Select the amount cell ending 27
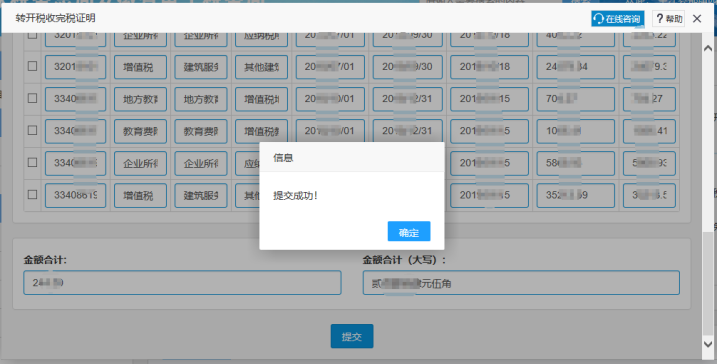The image size is (718, 364). point(649,99)
